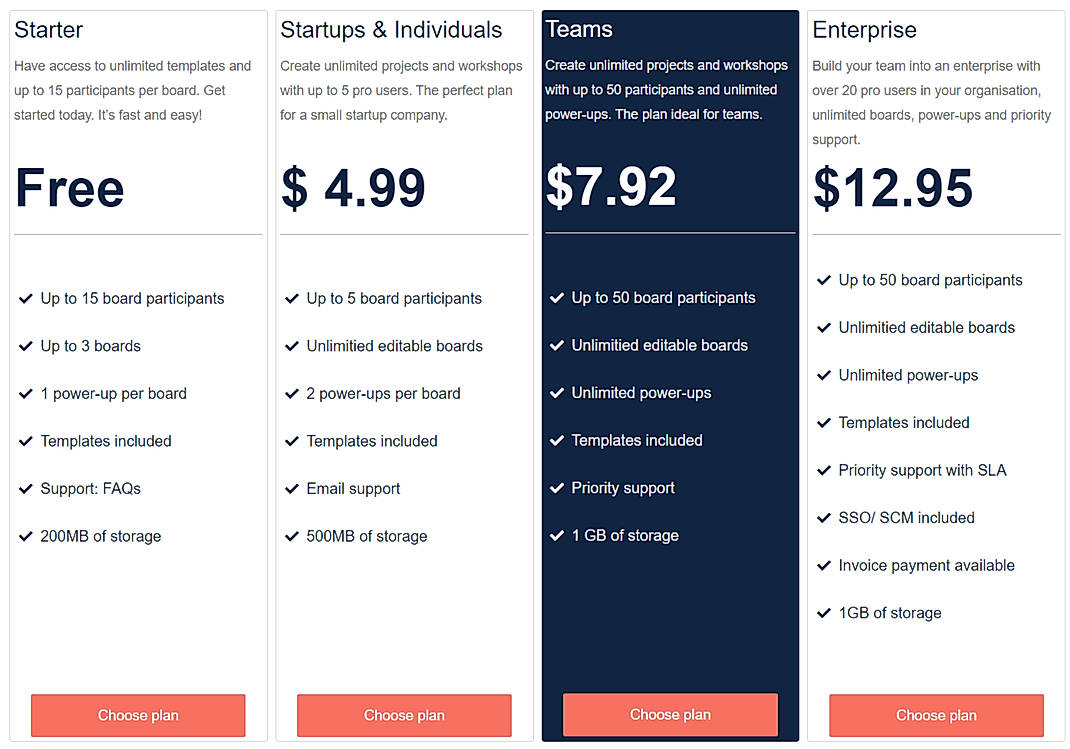Click the checkmark next to 'Up to 3 boards'
The height and width of the screenshot is (749, 1070).
click(26, 346)
